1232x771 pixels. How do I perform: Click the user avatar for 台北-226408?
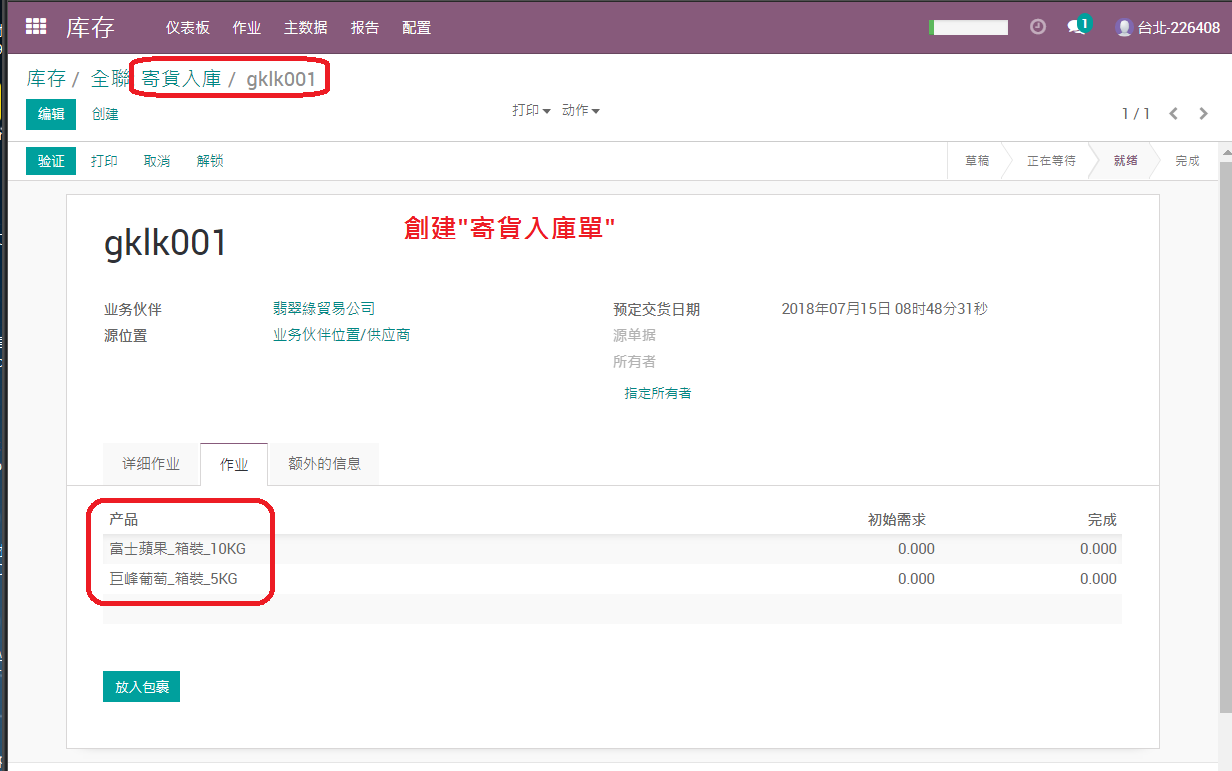(x=1124, y=28)
